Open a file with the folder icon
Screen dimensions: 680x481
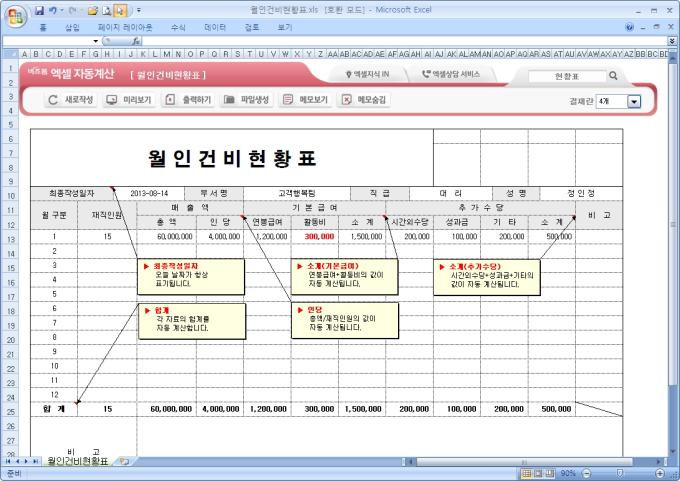click(92, 10)
